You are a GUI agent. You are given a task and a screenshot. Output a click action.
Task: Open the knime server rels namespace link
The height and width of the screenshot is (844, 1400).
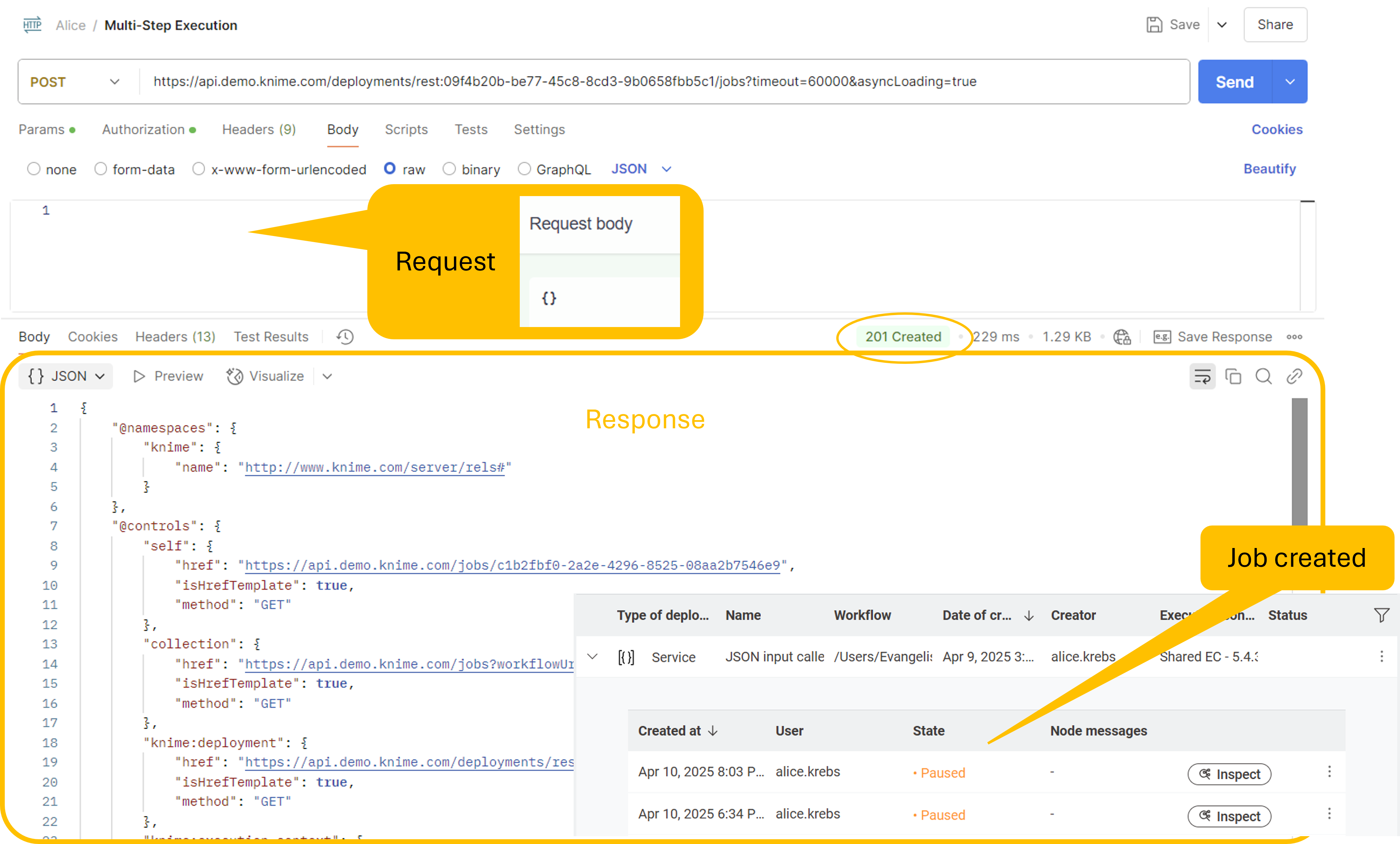pyautogui.click(x=374, y=467)
